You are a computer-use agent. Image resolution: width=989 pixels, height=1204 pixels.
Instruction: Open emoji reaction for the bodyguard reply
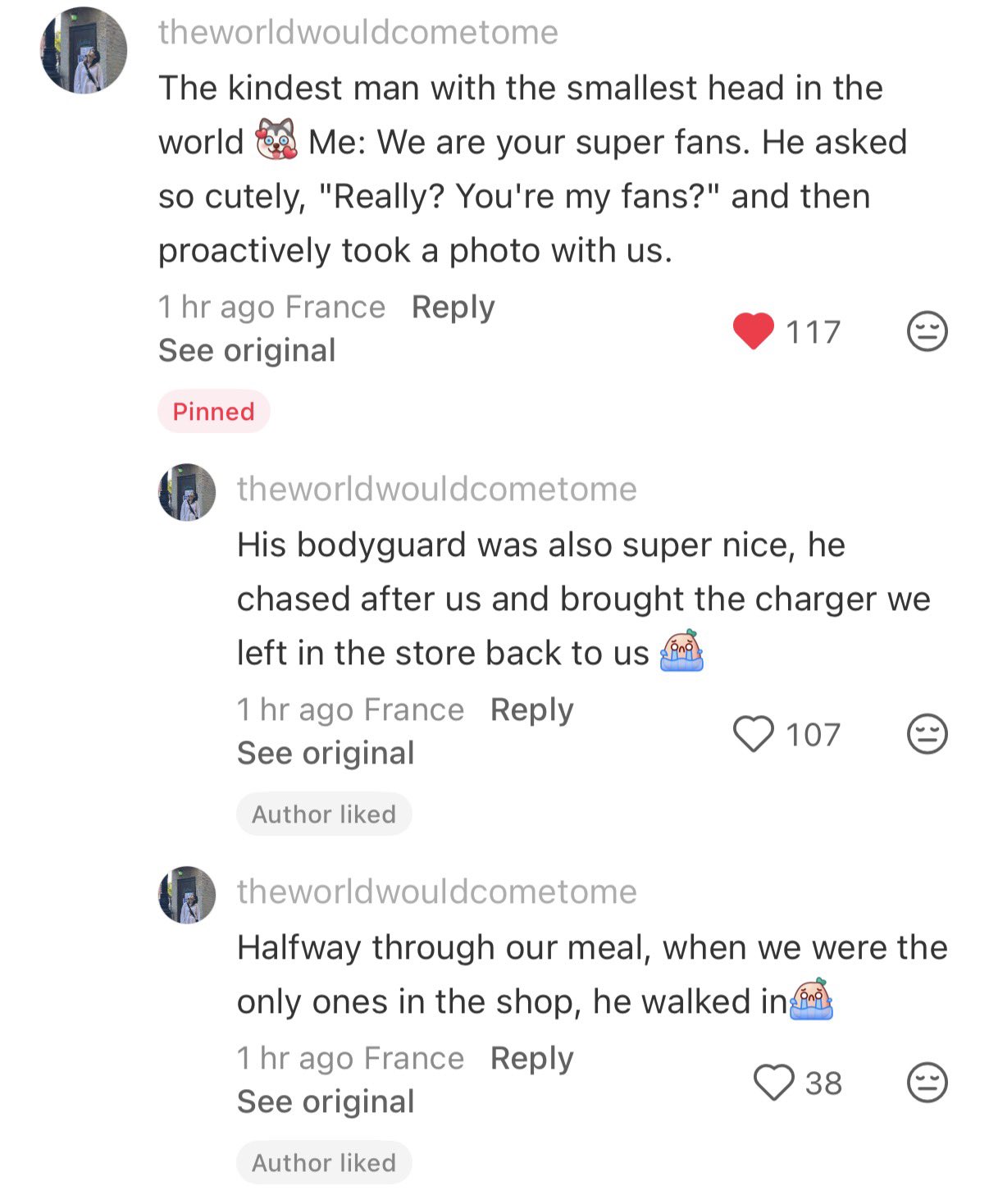click(927, 733)
